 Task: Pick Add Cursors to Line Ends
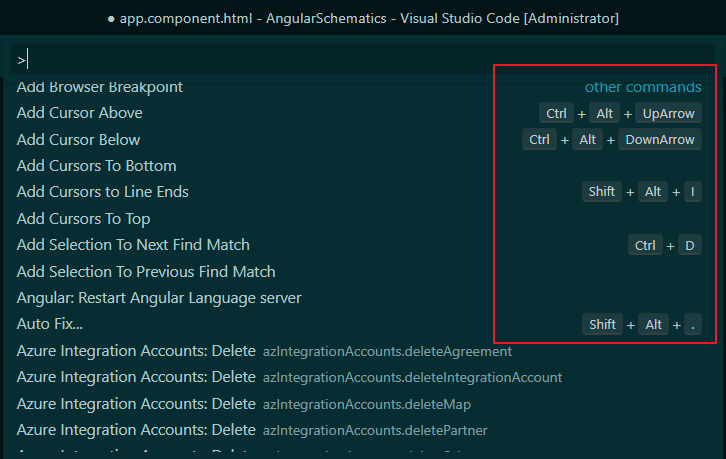pos(103,192)
